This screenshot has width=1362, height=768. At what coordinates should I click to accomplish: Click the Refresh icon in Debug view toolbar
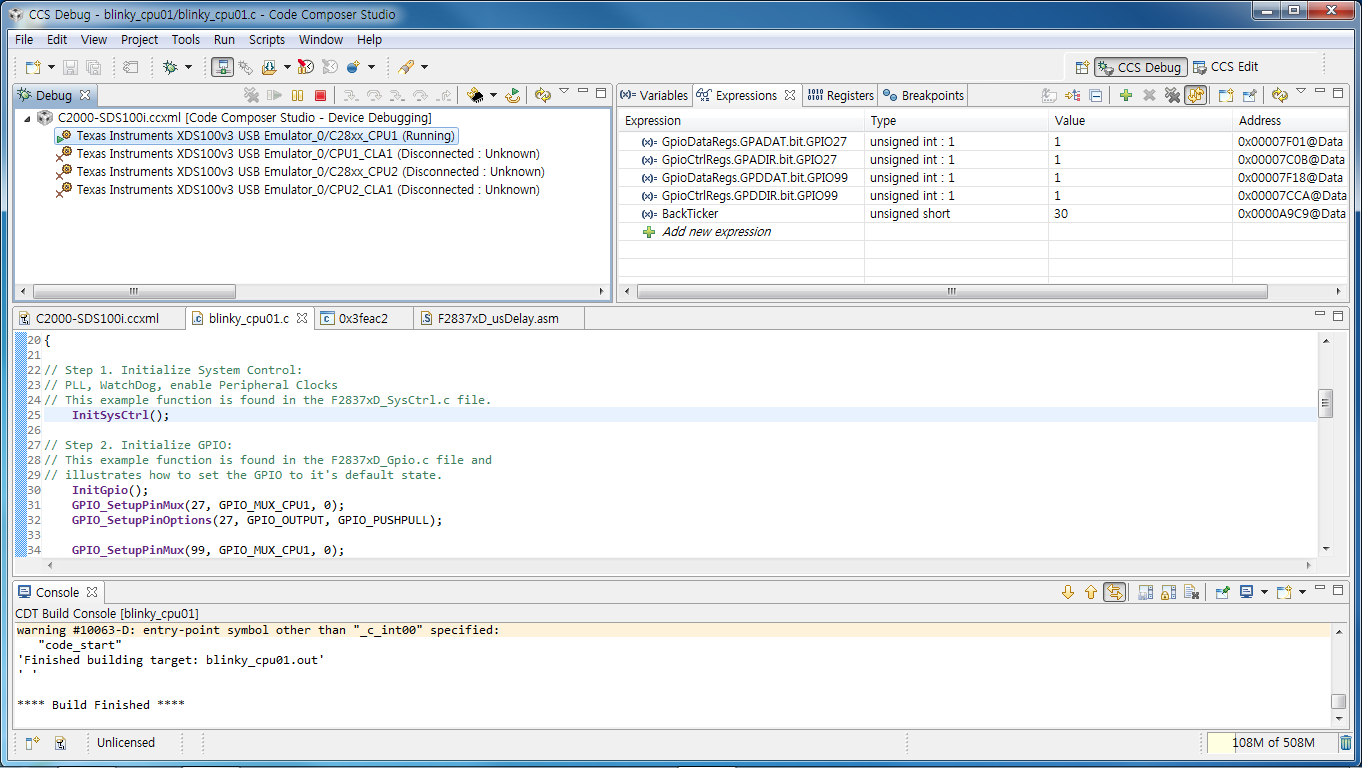(543, 95)
